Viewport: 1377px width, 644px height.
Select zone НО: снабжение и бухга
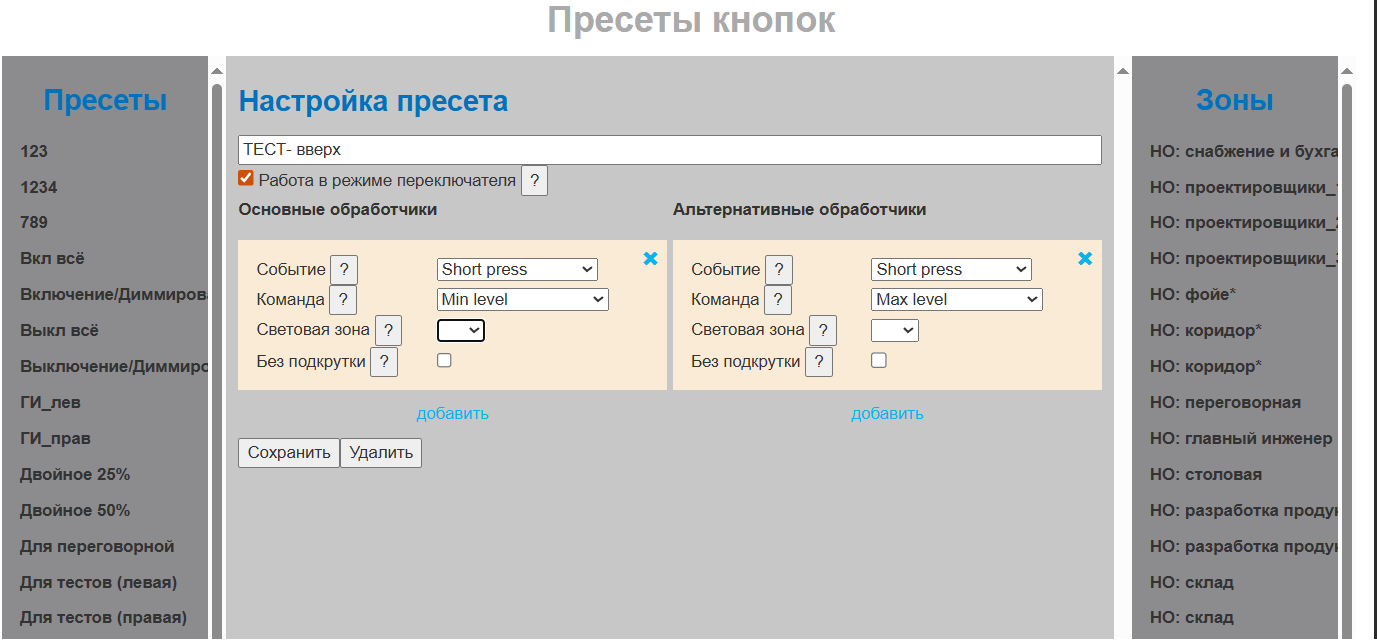click(x=1244, y=152)
